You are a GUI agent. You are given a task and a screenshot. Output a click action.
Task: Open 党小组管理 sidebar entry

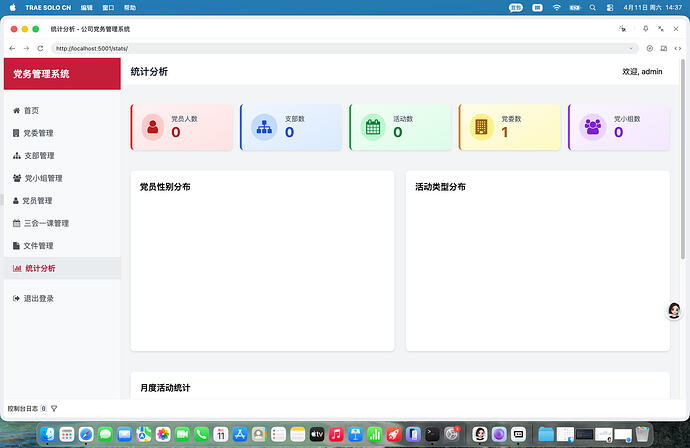62,178
